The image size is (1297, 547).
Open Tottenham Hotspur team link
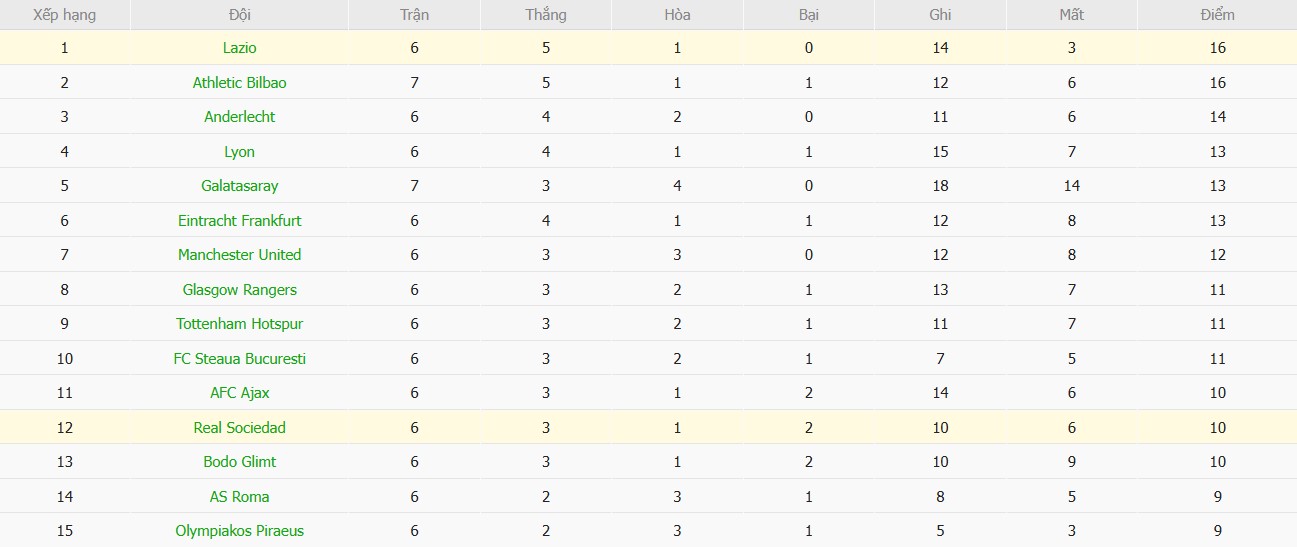pos(240,324)
